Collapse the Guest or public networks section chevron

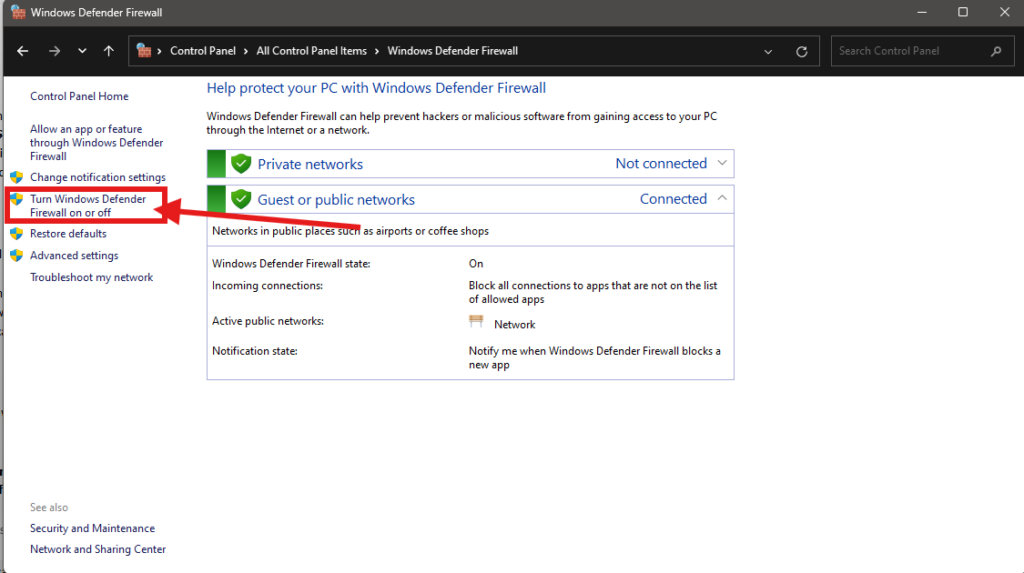tap(722, 198)
